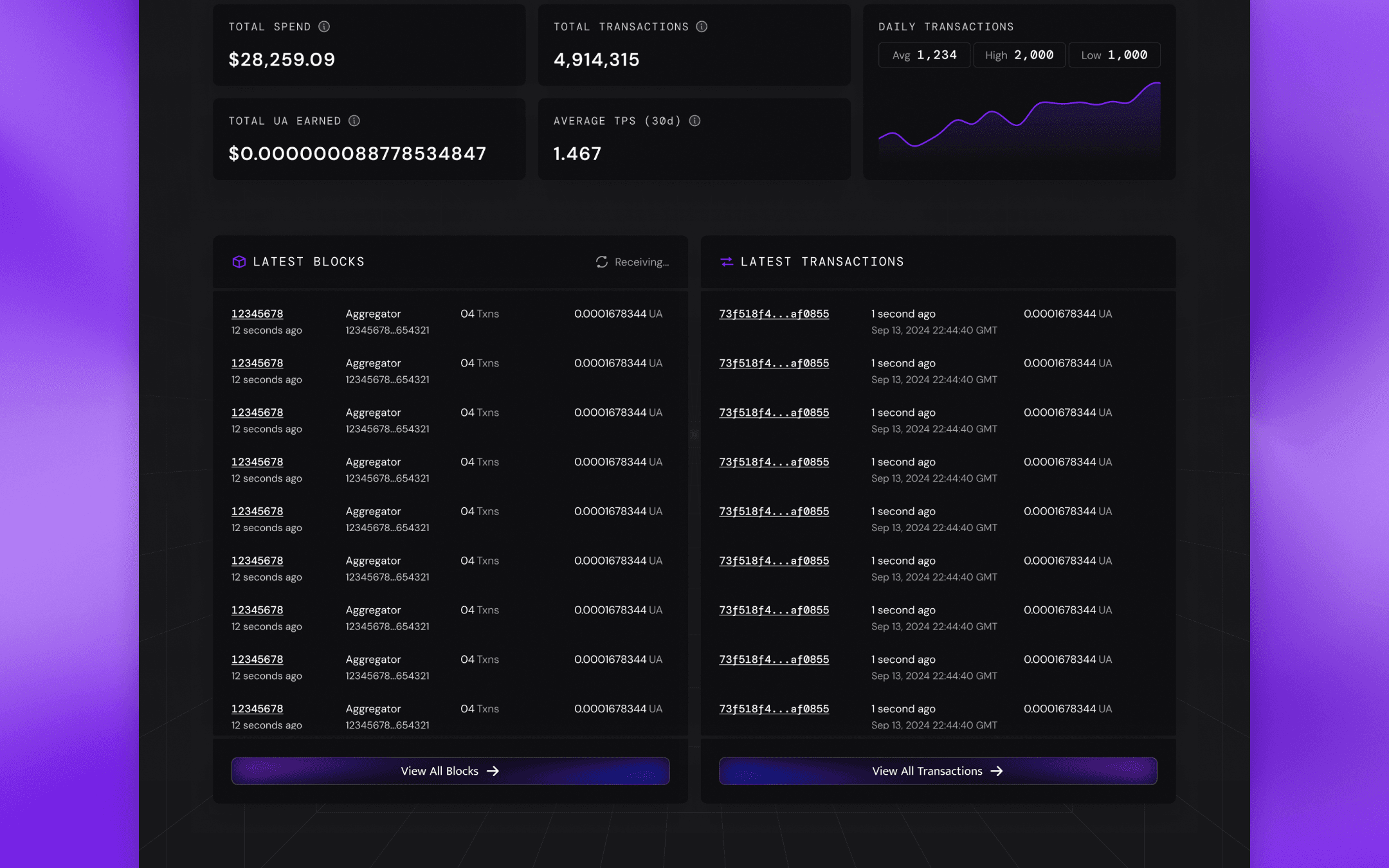This screenshot has height=868, width=1389.
Task: Click the info icon beside Total Spend
Action: coord(324,26)
